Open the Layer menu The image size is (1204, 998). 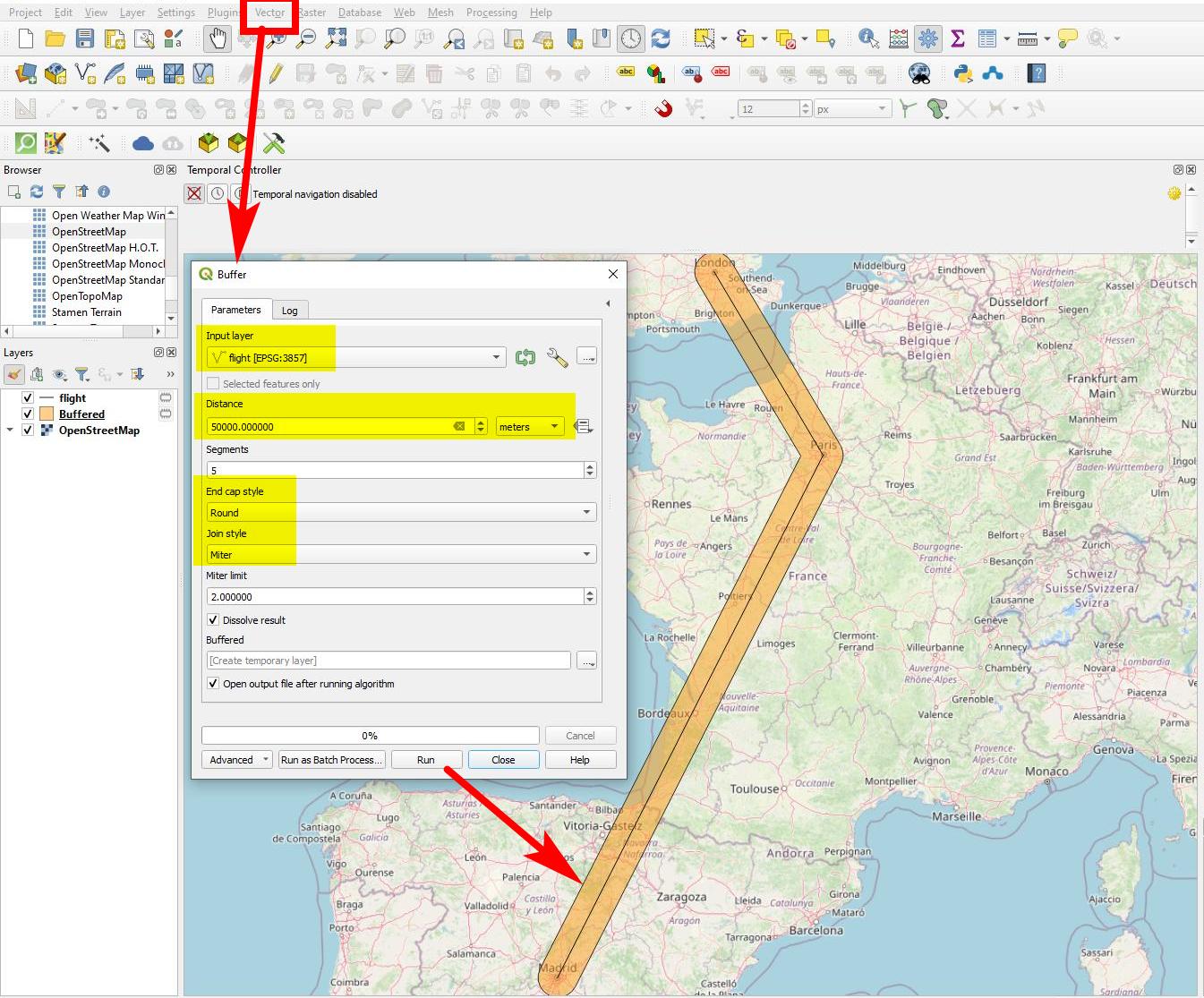(x=132, y=13)
